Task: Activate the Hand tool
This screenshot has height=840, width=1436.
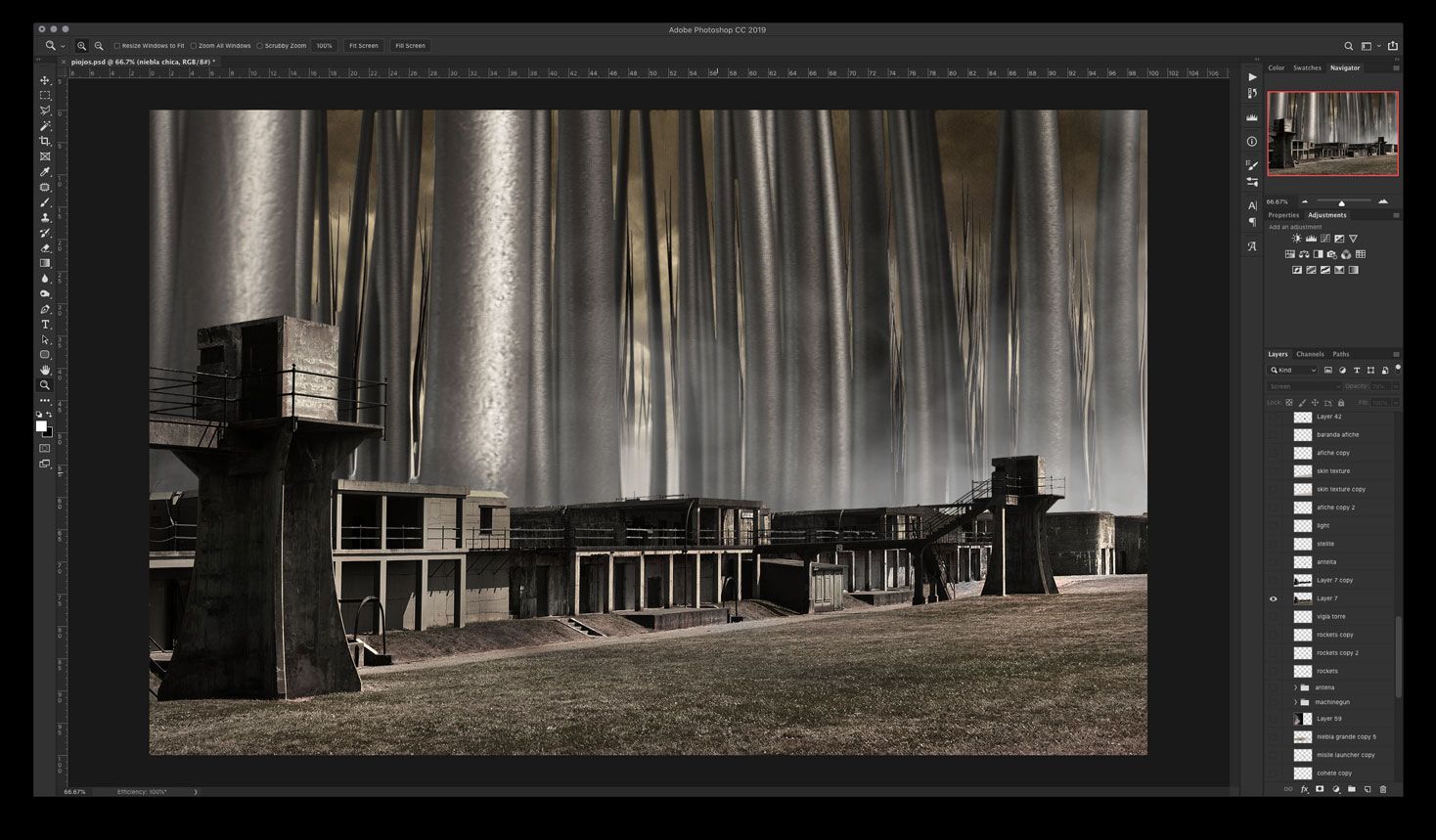Action: coord(45,370)
